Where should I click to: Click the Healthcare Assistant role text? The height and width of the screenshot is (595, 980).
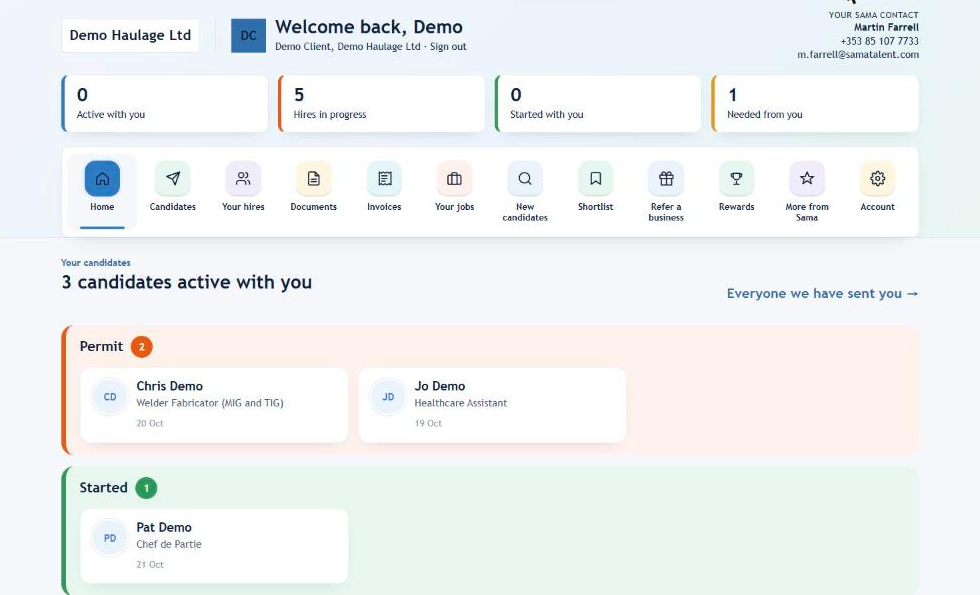(461, 403)
